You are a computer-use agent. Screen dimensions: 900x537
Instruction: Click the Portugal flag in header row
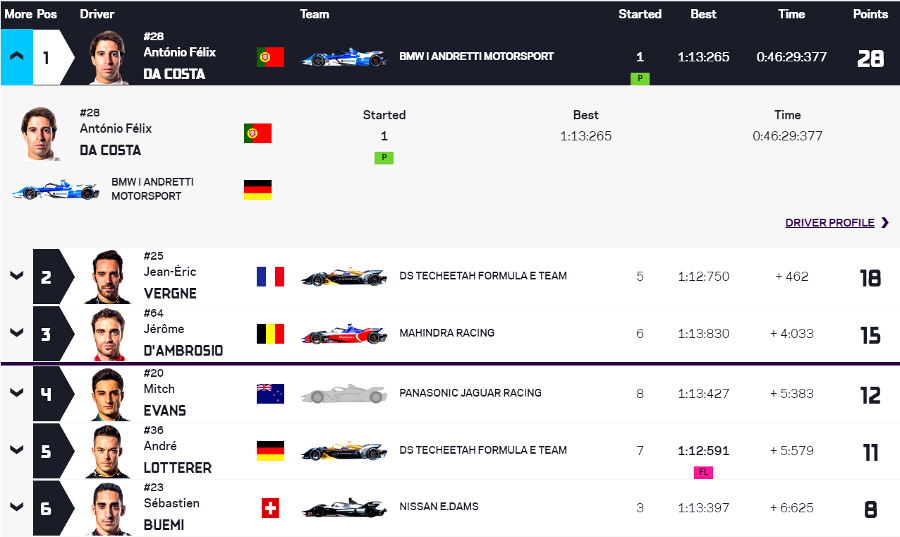point(270,57)
